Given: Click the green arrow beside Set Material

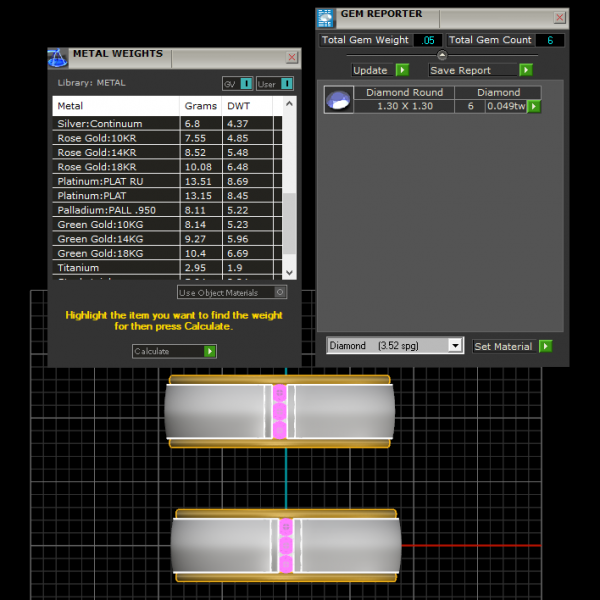Looking at the screenshot, I should point(545,346).
